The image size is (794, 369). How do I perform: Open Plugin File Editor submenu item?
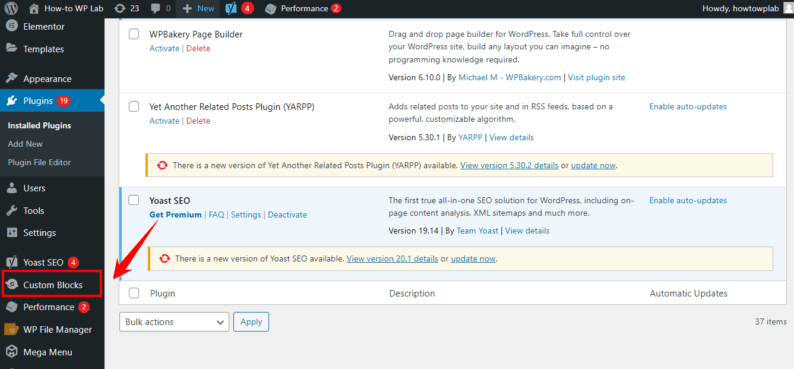39,162
